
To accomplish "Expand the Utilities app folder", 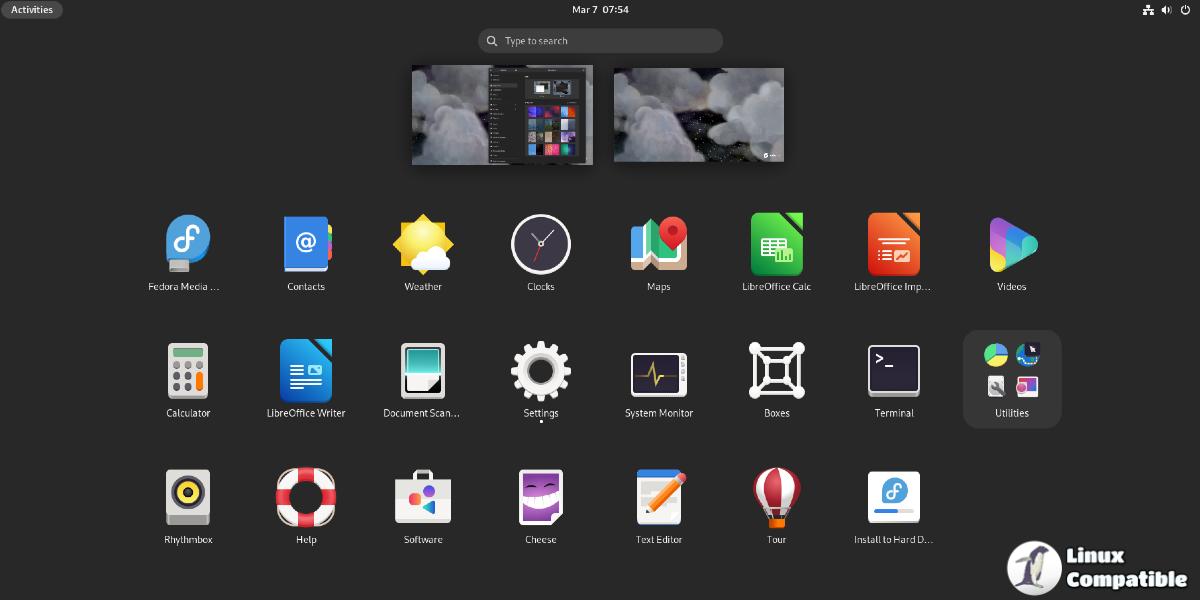I will tap(1012, 378).
